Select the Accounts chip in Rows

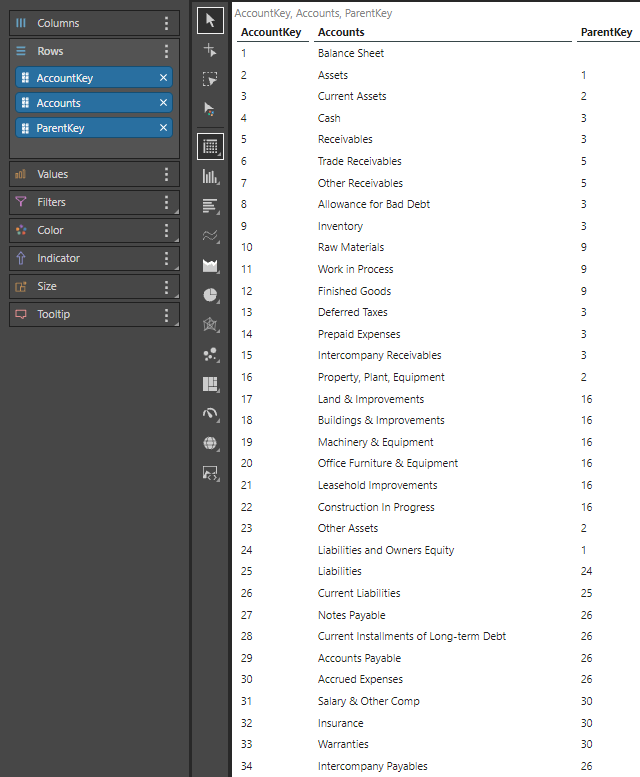point(94,103)
